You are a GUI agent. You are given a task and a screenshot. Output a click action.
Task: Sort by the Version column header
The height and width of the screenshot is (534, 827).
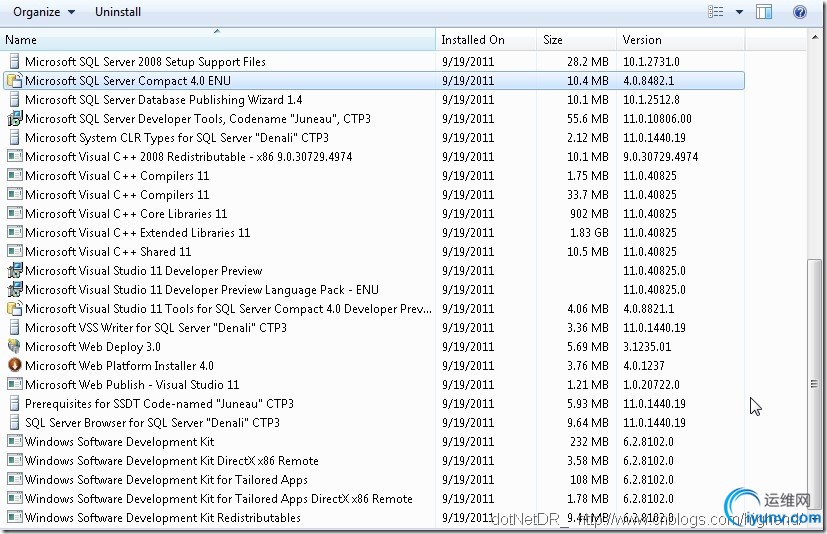[x=680, y=40]
